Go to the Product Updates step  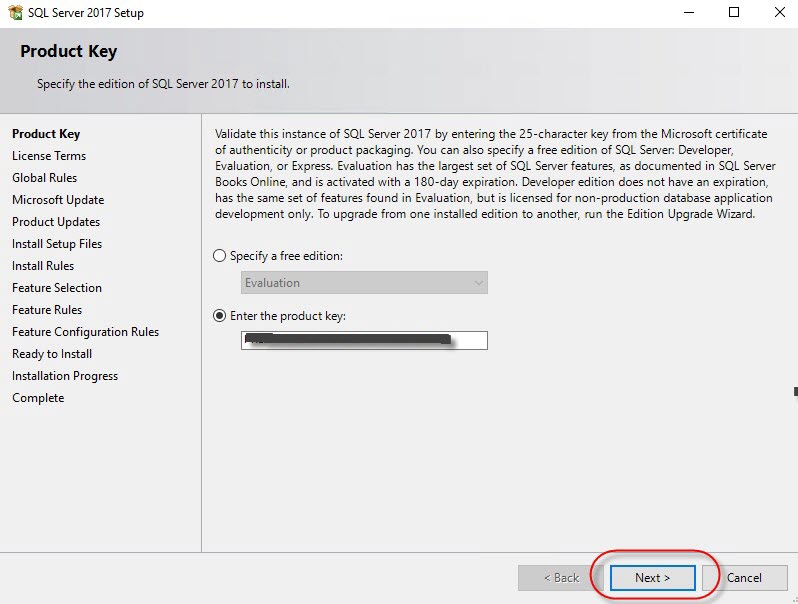pyautogui.click(x=56, y=222)
